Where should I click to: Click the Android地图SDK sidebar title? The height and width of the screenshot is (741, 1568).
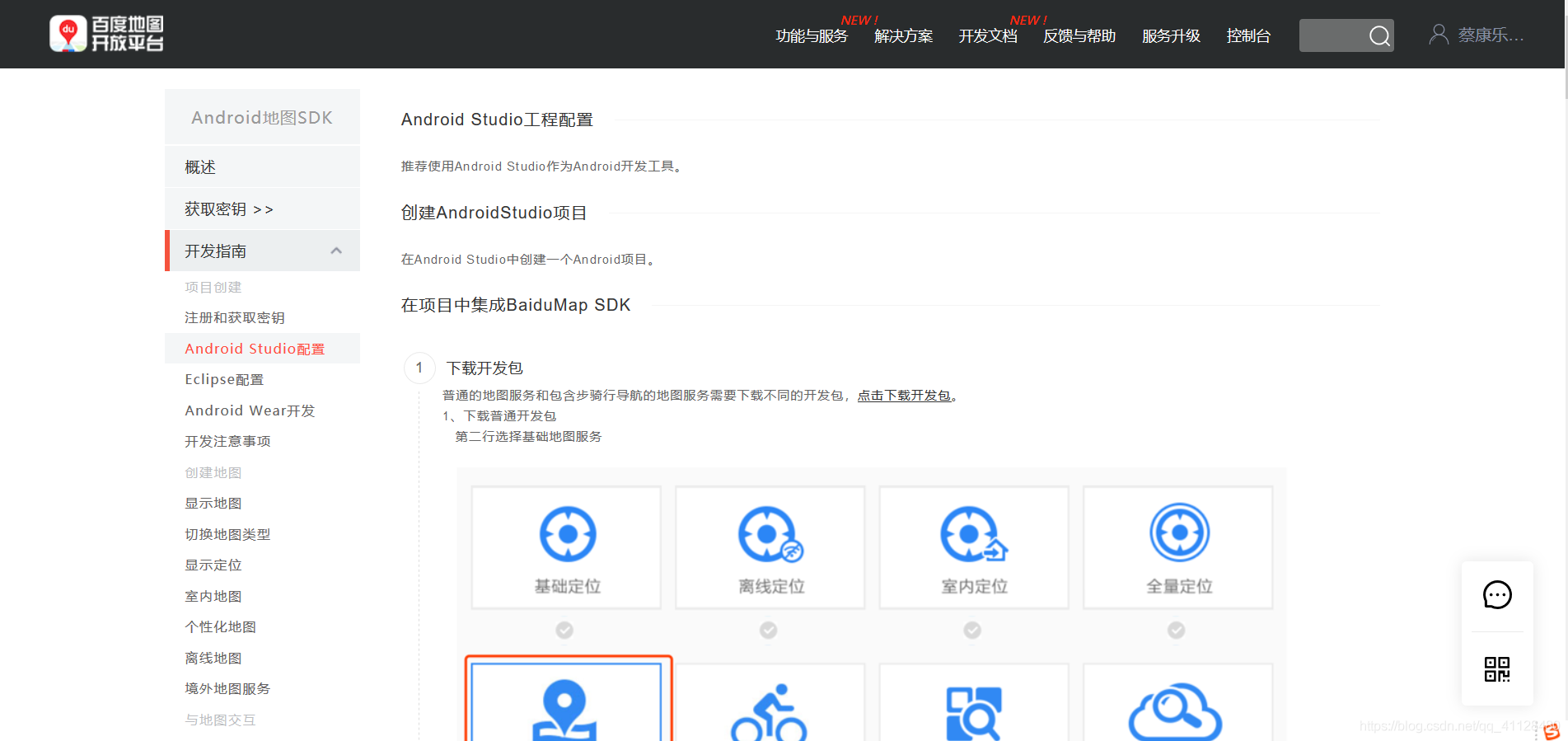(x=262, y=118)
